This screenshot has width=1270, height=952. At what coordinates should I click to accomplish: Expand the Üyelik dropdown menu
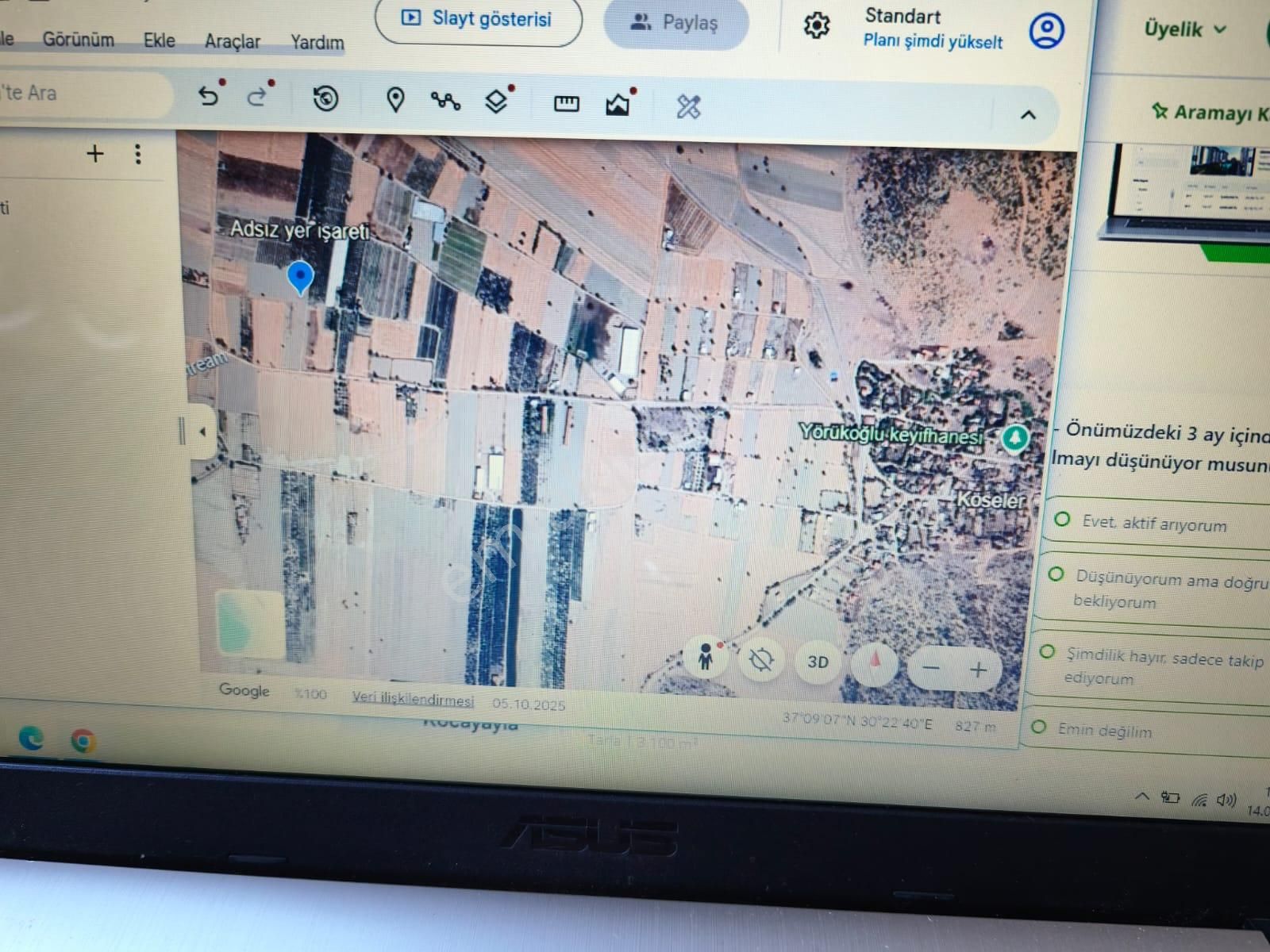[1184, 29]
